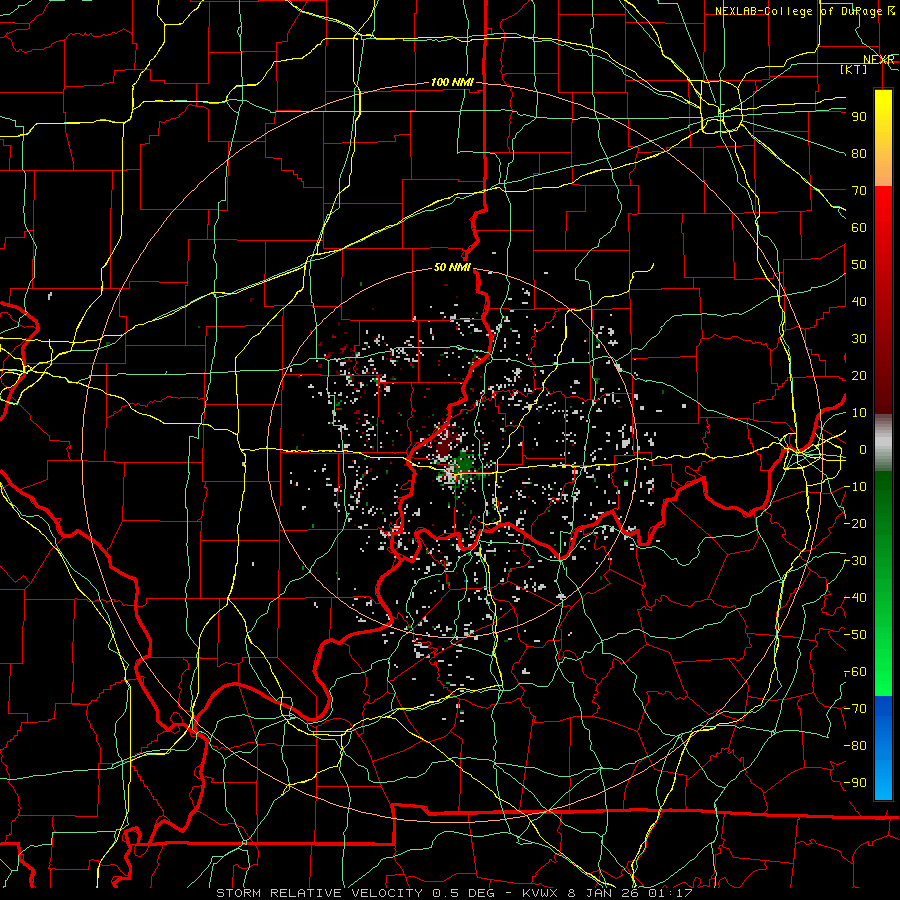Click the [KT] units label
Image resolution: width=900 pixels, height=900 pixels.
(x=854, y=69)
